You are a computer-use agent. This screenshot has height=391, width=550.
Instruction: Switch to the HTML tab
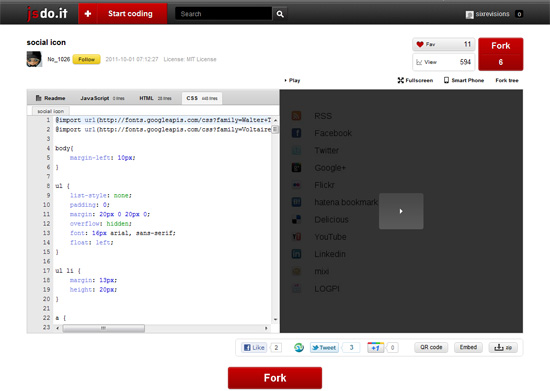pos(155,98)
